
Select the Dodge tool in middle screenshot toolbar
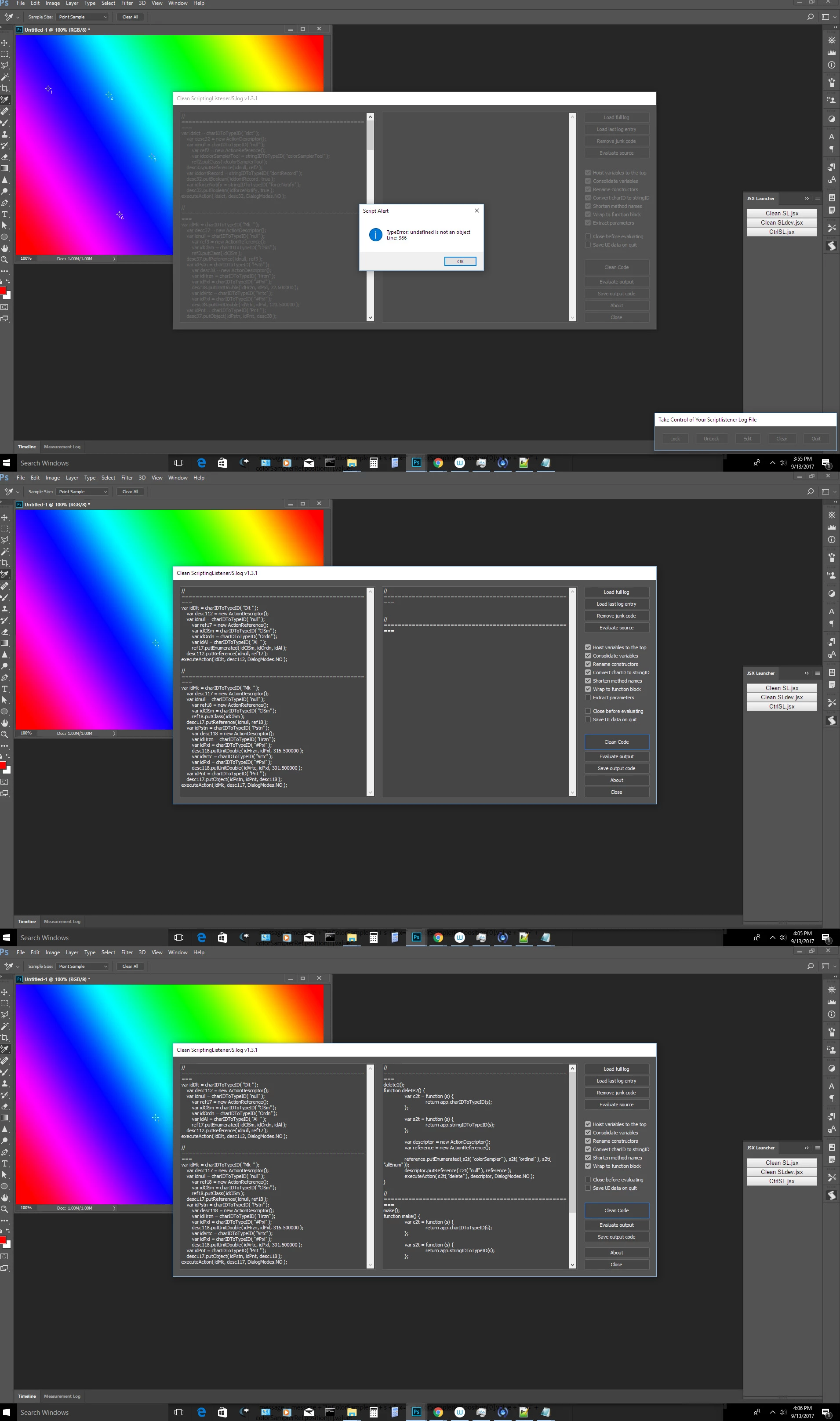click(x=4, y=666)
